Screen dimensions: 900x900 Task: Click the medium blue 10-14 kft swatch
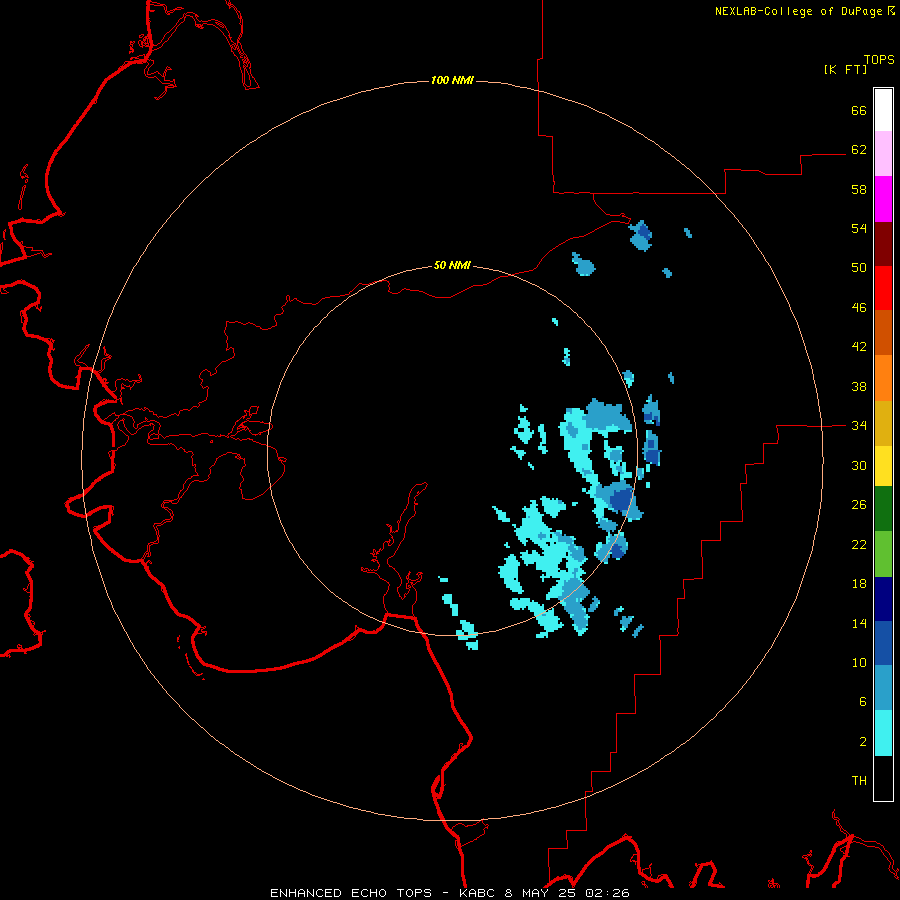pos(883,643)
